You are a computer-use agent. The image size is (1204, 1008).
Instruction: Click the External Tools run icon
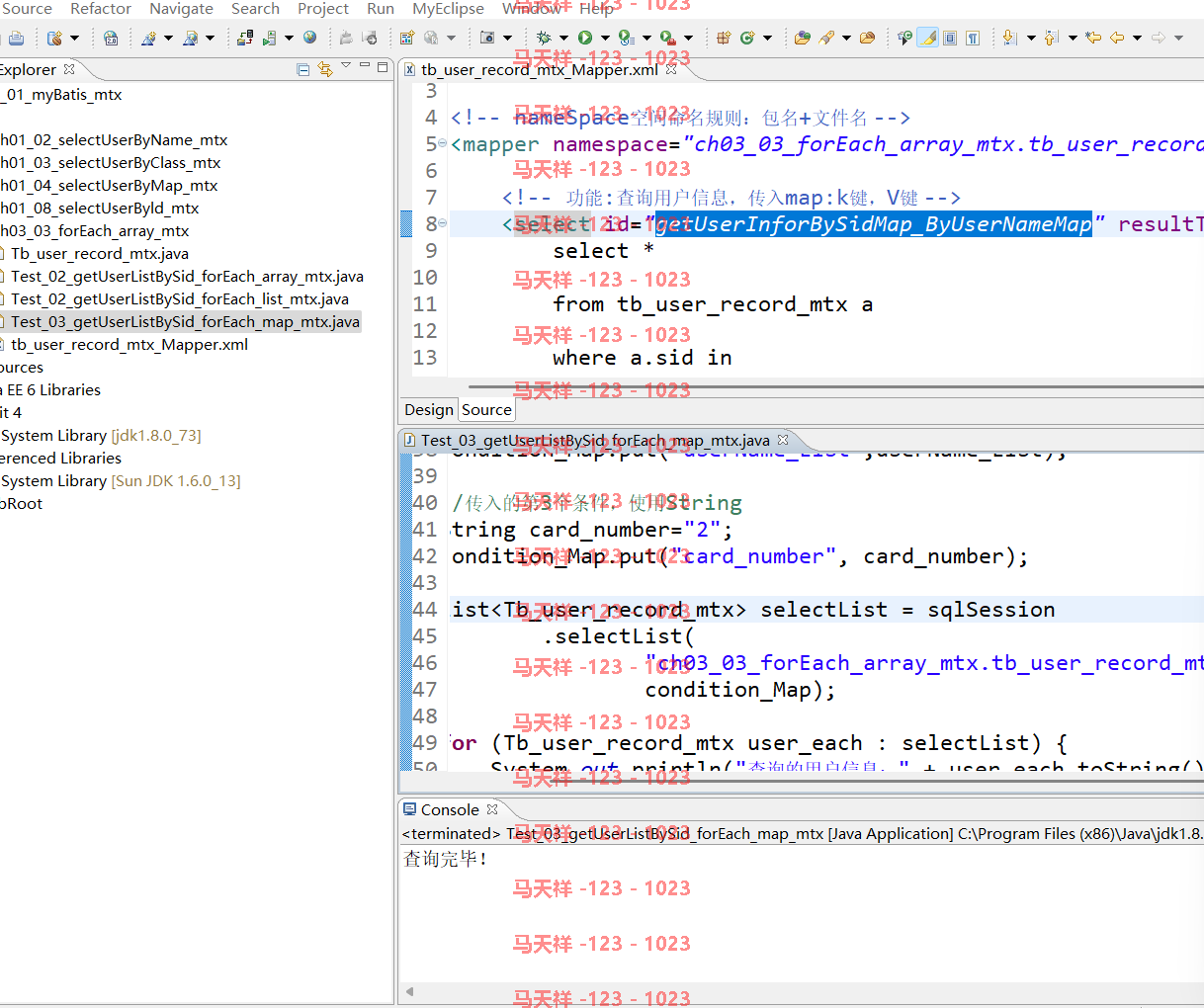(667, 38)
